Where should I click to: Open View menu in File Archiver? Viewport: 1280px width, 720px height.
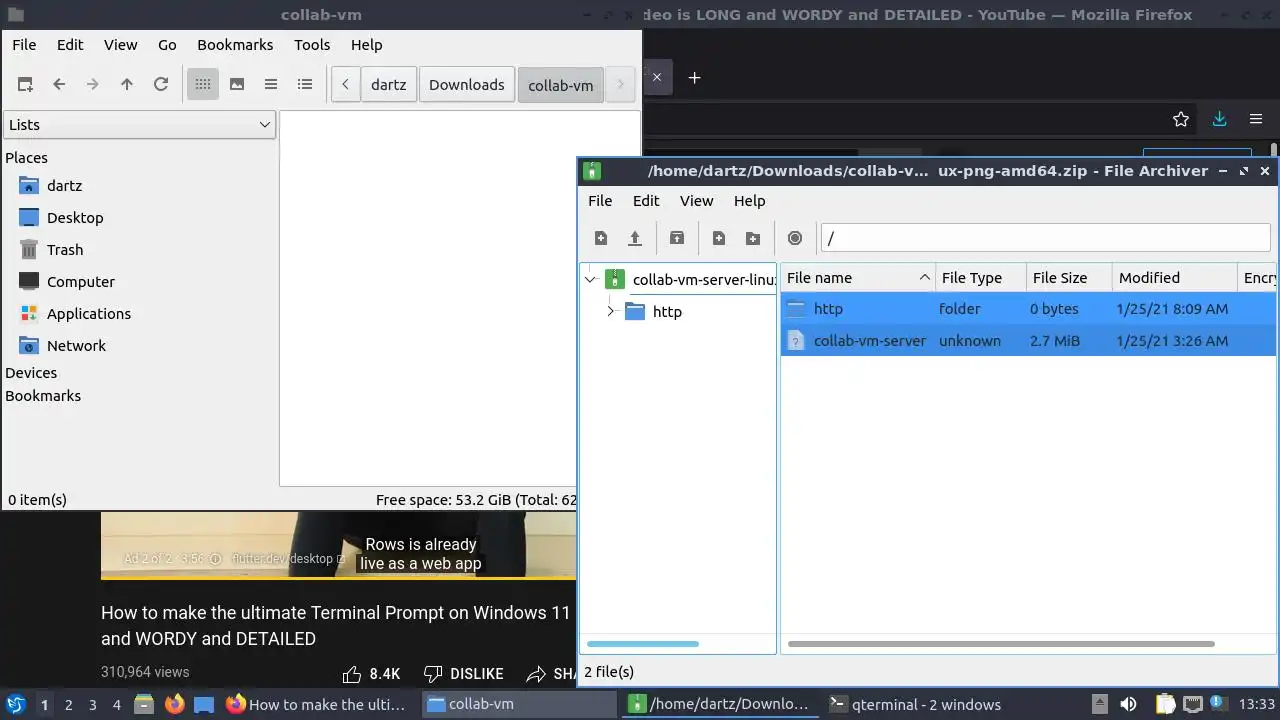697,201
